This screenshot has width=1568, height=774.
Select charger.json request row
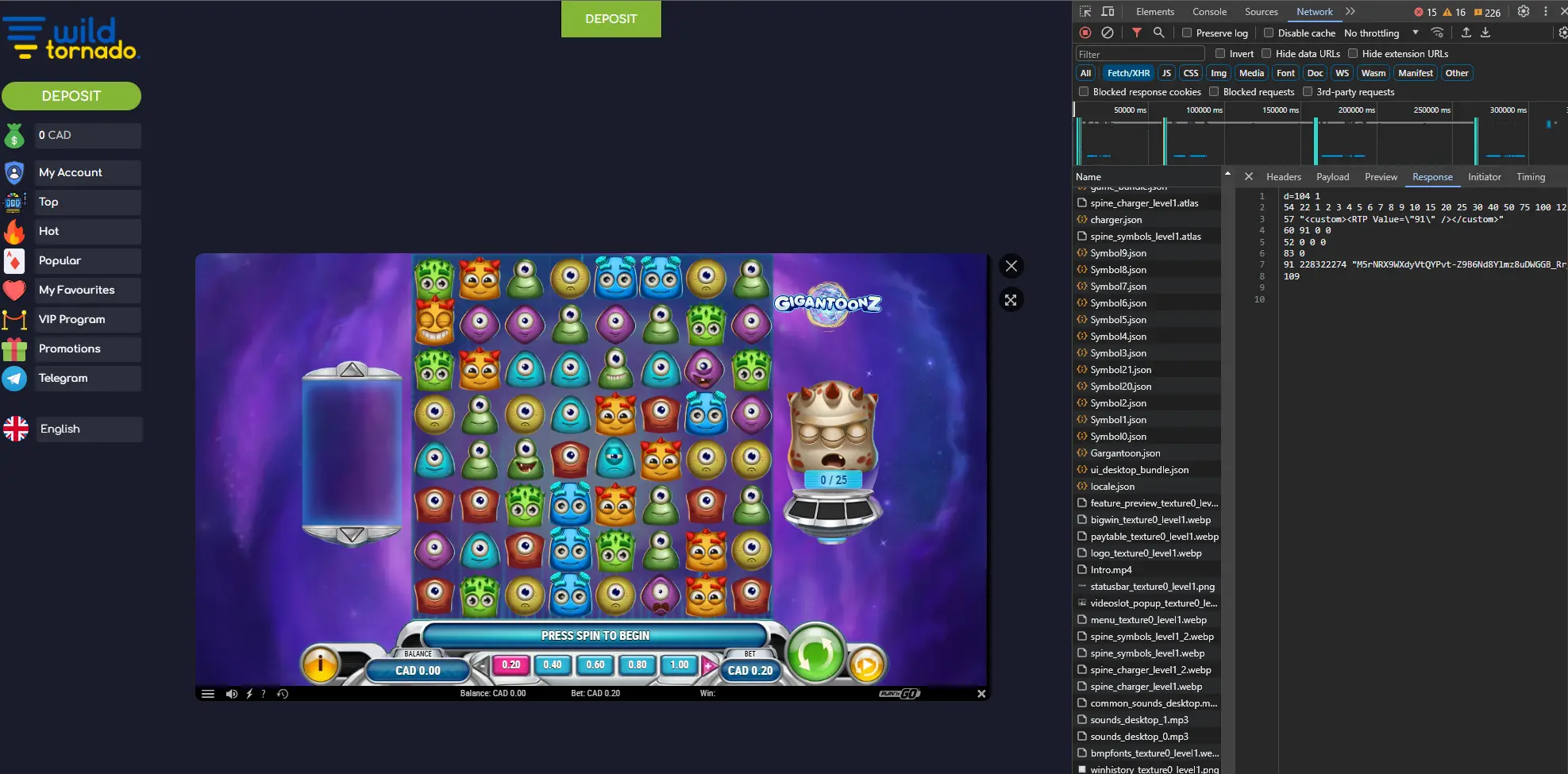point(1146,220)
